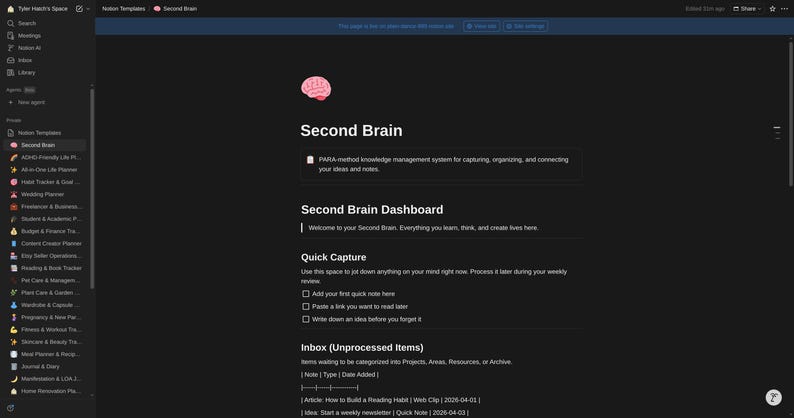Open Content Creator Planner page

(46, 243)
